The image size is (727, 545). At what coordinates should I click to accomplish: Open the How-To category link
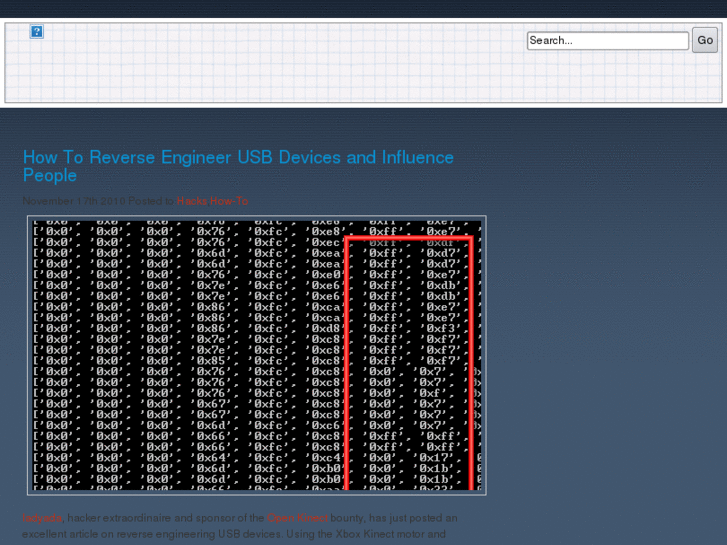tap(229, 201)
